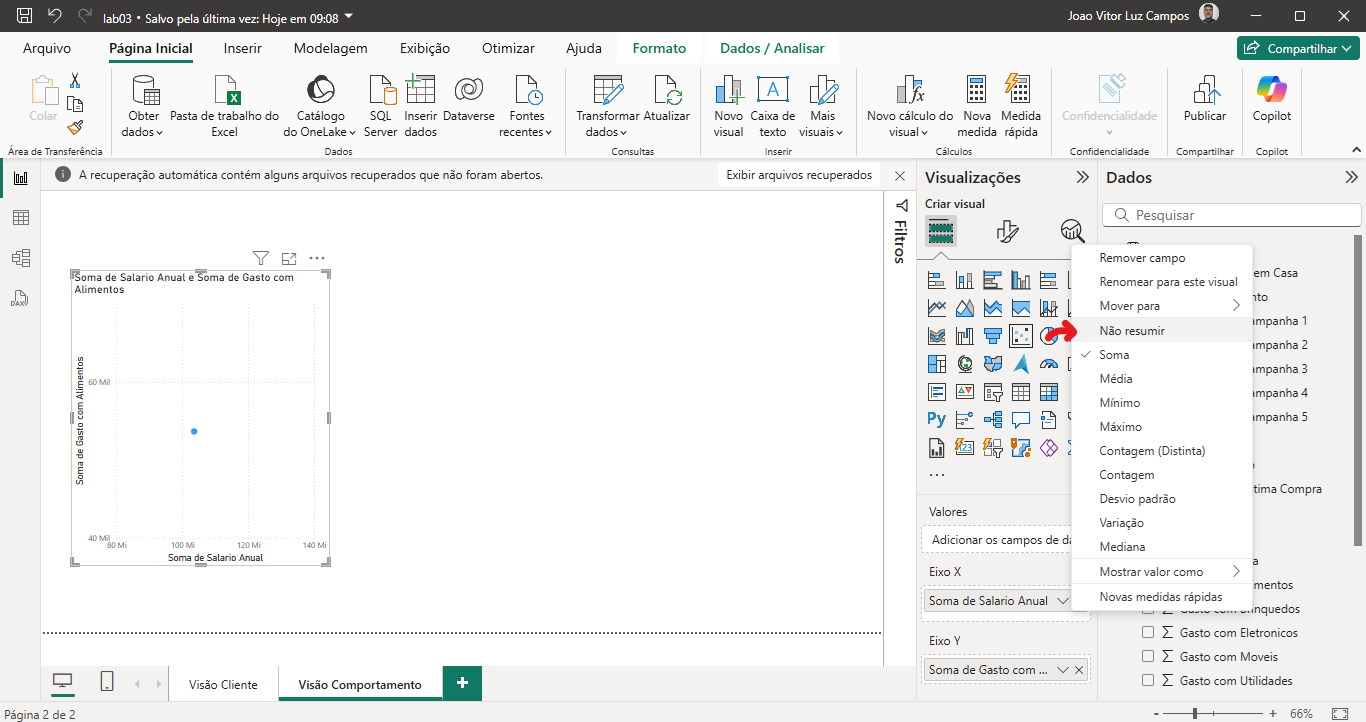
Task: Switch to Table view in left sidebar
Action: 20,218
